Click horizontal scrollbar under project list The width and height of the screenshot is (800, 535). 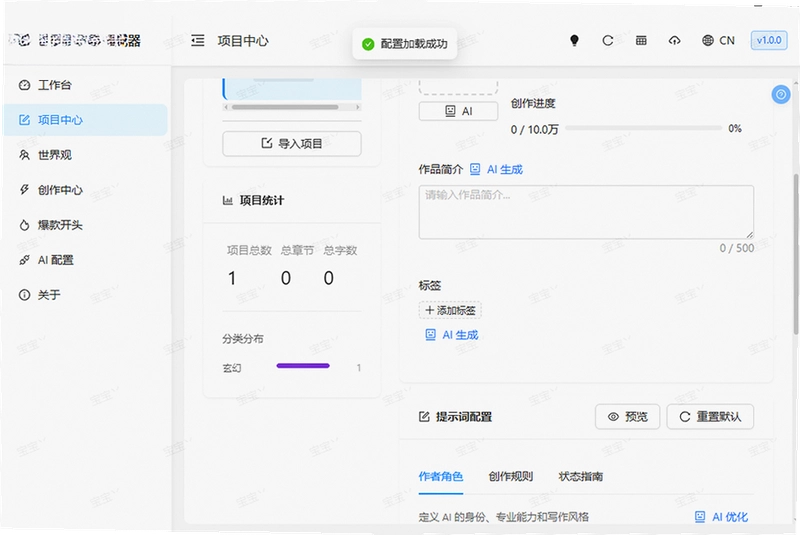coord(285,107)
